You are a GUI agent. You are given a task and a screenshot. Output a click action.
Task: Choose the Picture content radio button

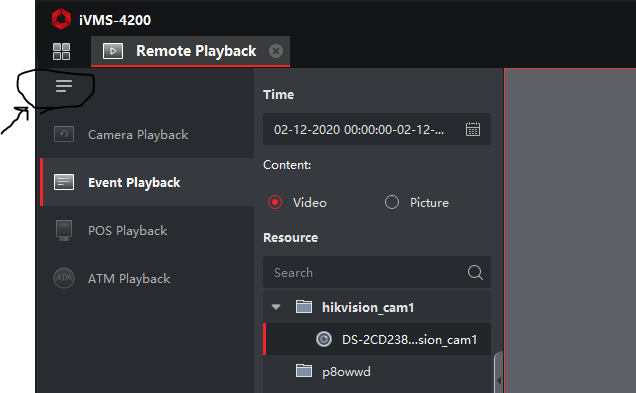(392, 202)
